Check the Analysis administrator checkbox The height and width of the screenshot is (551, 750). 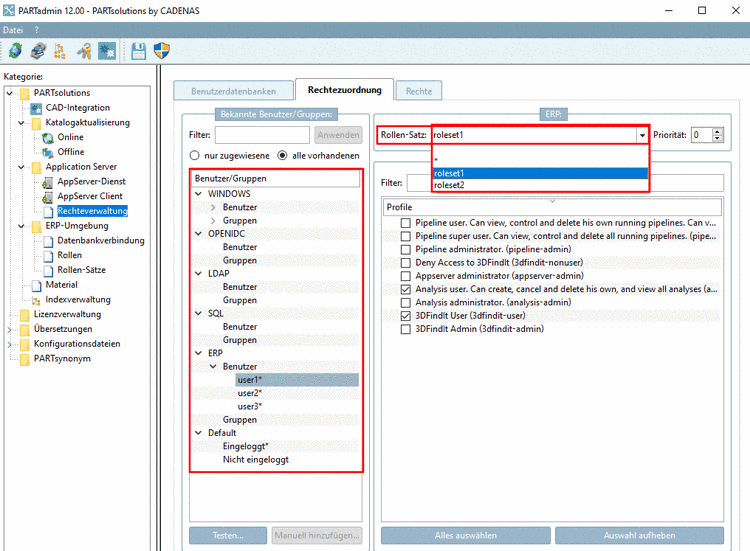click(x=406, y=303)
